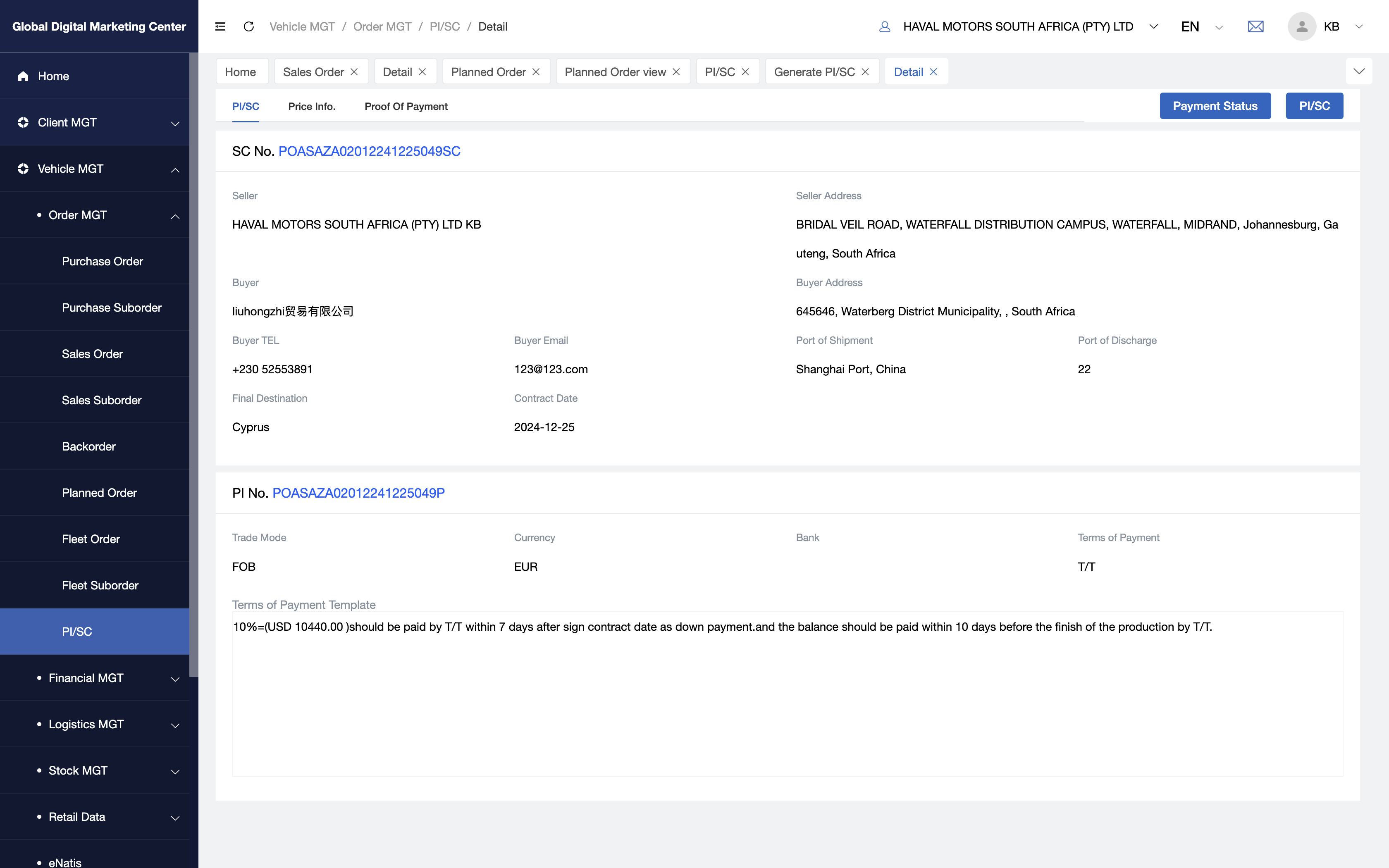Click the Terms of Payment Template text area
Viewport: 1389px width, 868px height.
[788, 694]
